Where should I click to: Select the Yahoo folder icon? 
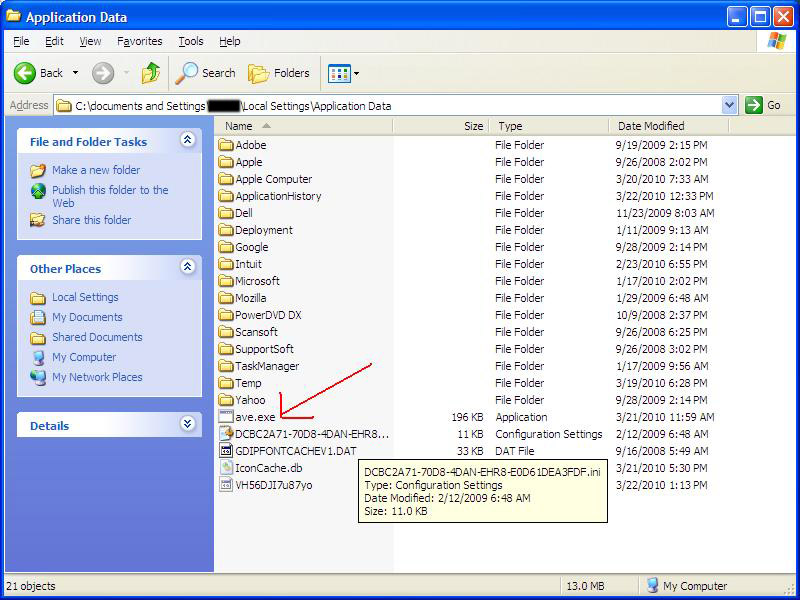(226, 400)
